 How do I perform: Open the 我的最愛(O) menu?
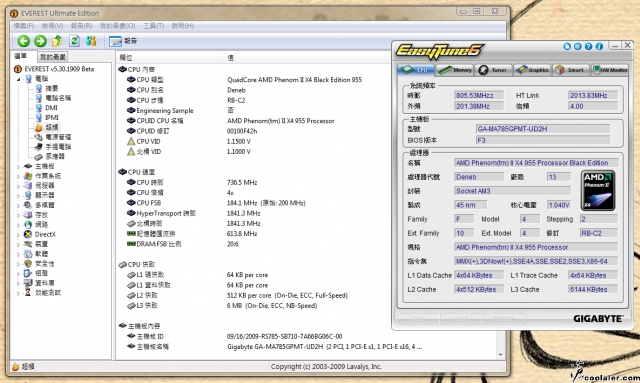click(x=118, y=26)
